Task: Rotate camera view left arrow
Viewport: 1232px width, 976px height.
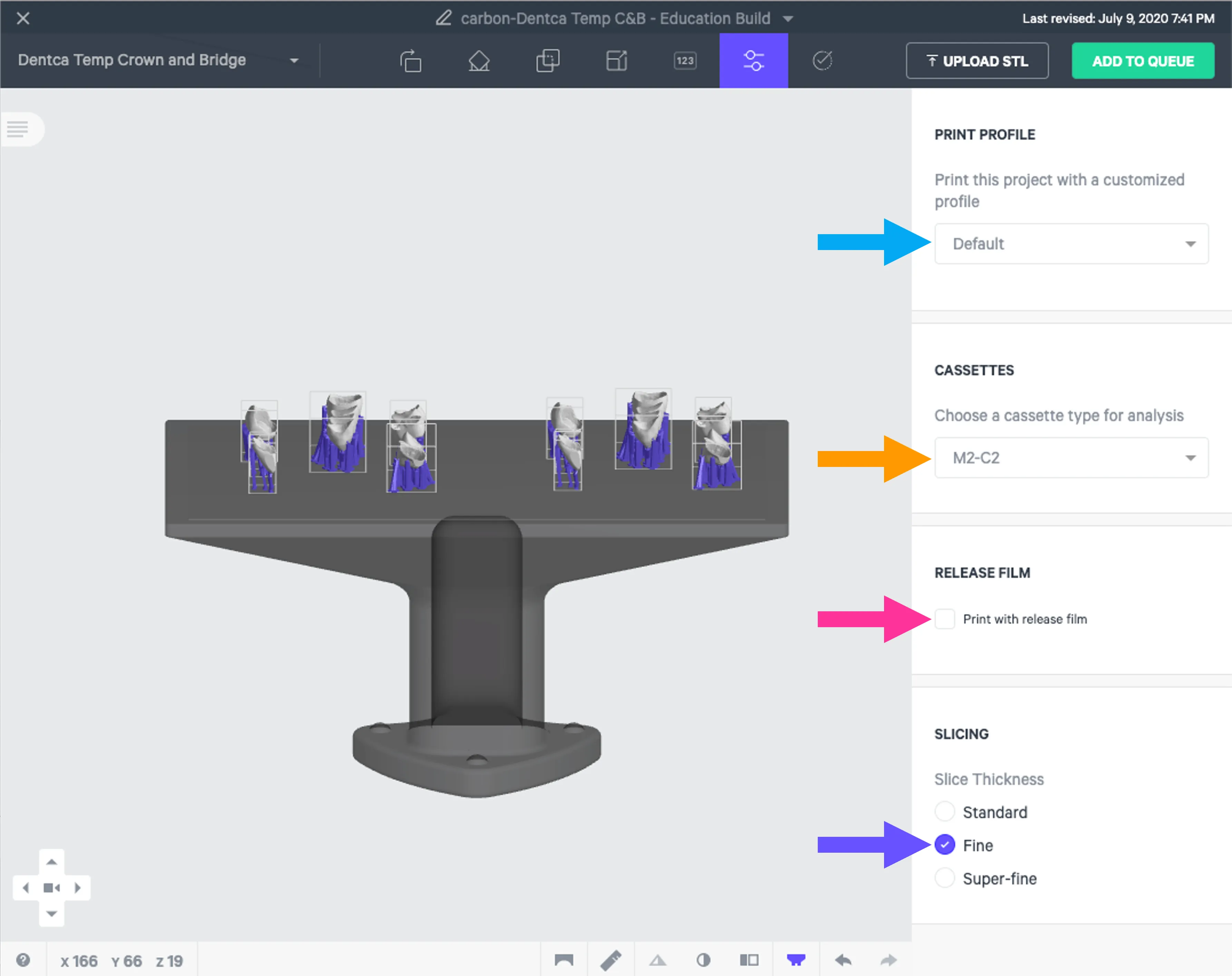Action: pyautogui.click(x=26, y=888)
